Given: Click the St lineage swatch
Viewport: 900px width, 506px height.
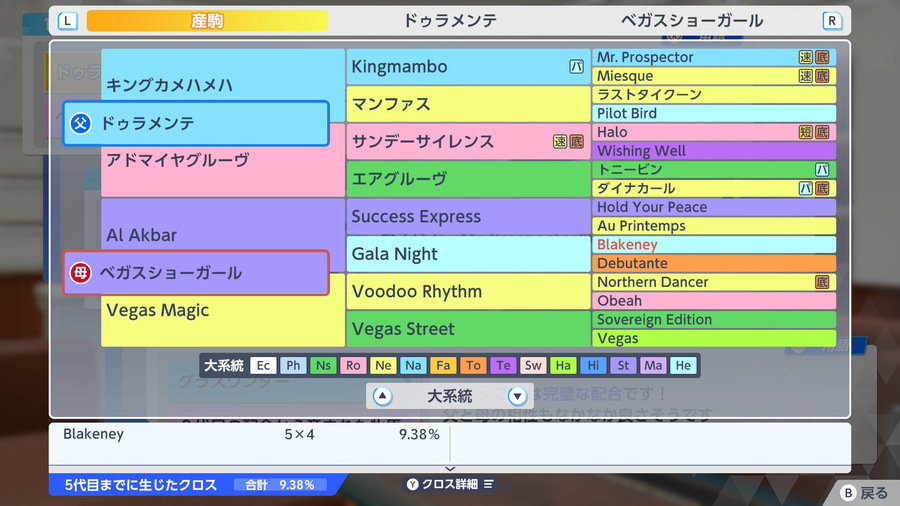Looking at the screenshot, I should pyautogui.click(x=623, y=365).
